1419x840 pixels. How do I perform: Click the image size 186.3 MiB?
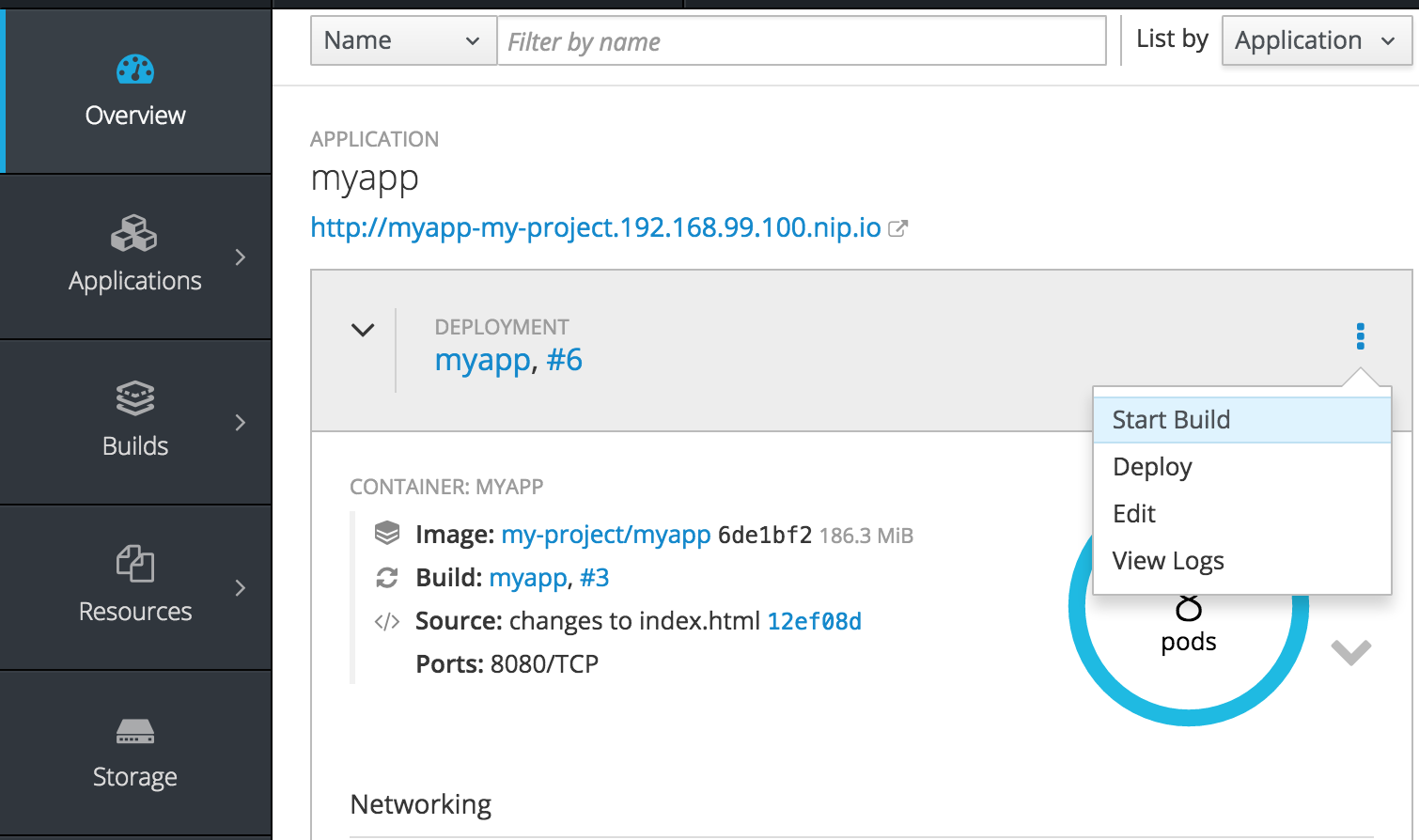click(x=866, y=536)
